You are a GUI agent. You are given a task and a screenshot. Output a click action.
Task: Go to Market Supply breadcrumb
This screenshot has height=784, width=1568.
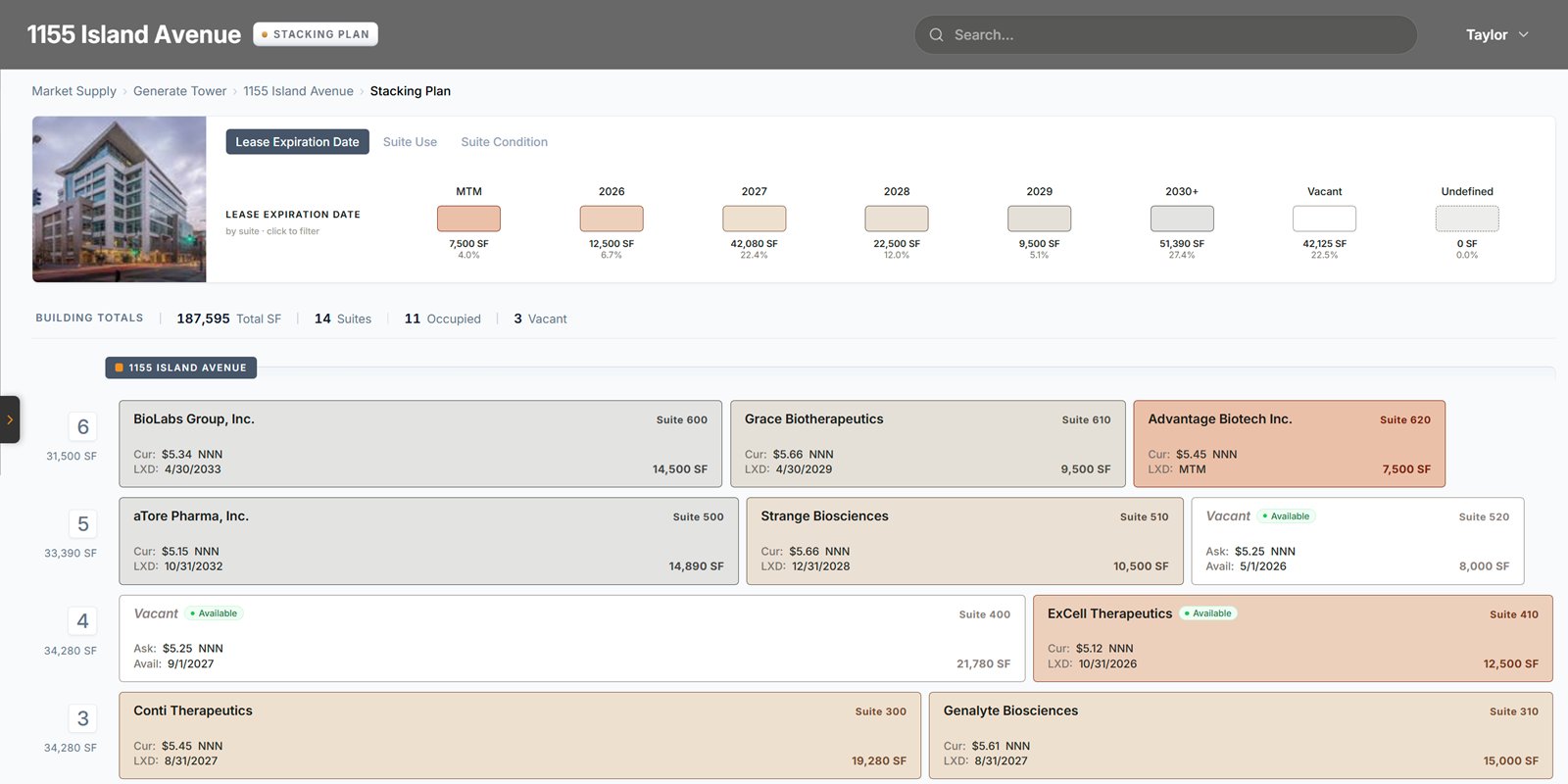click(x=73, y=91)
